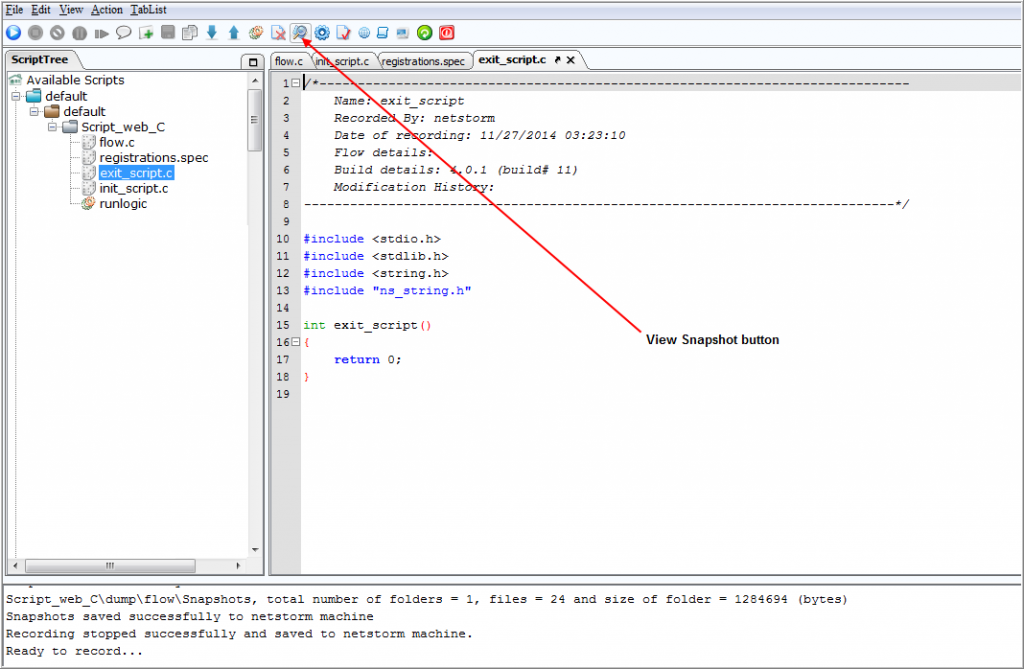The height and width of the screenshot is (669, 1024).
Task: Collapse the top-level default project node
Action: pos(16,96)
